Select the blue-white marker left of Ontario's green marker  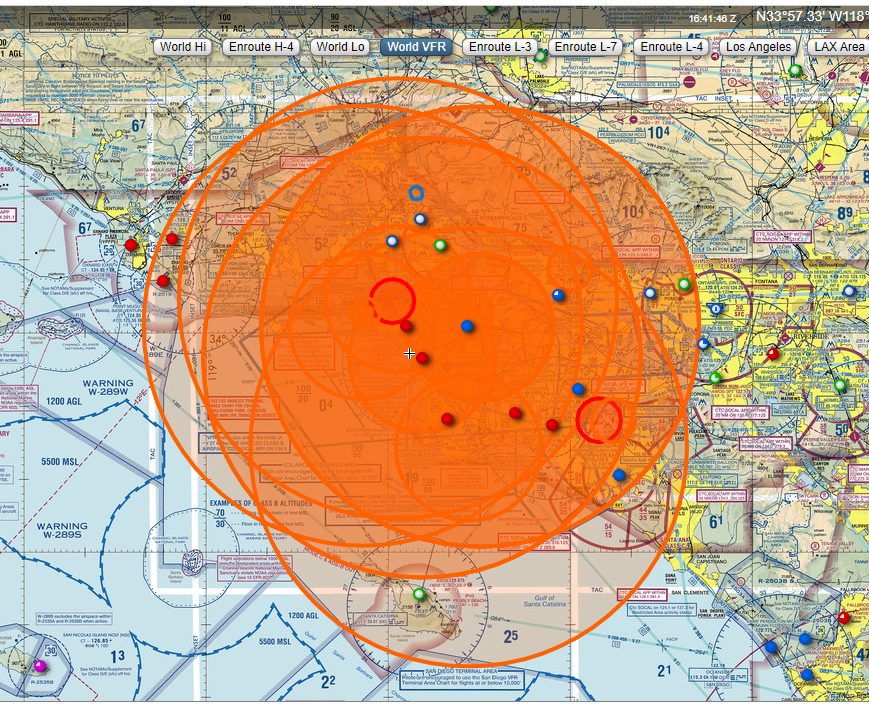coord(650,293)
